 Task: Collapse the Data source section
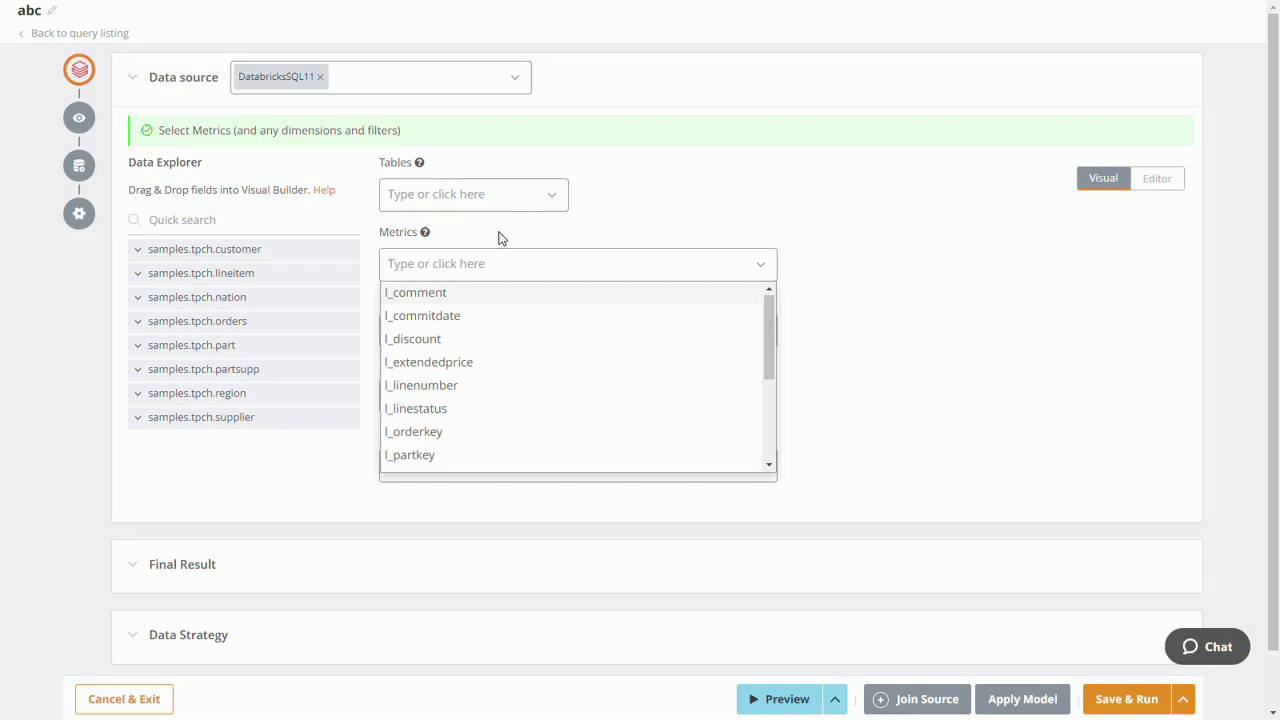click(x=133, y=77)
